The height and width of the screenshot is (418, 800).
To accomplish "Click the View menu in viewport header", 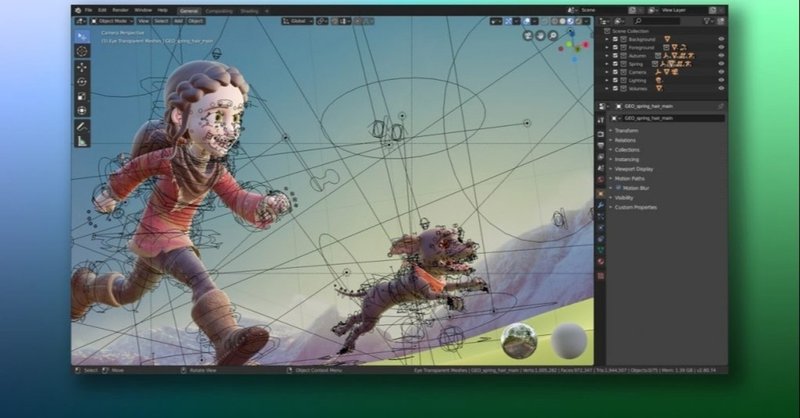I will [143, 21].
